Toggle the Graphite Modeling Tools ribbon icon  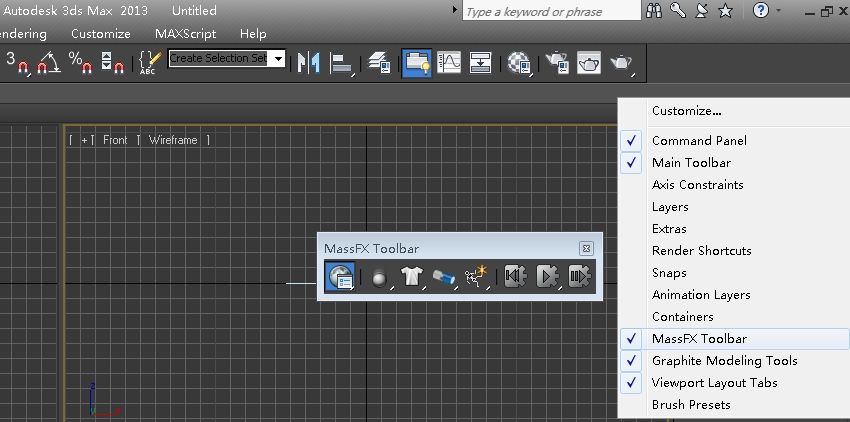click(416, 63)
